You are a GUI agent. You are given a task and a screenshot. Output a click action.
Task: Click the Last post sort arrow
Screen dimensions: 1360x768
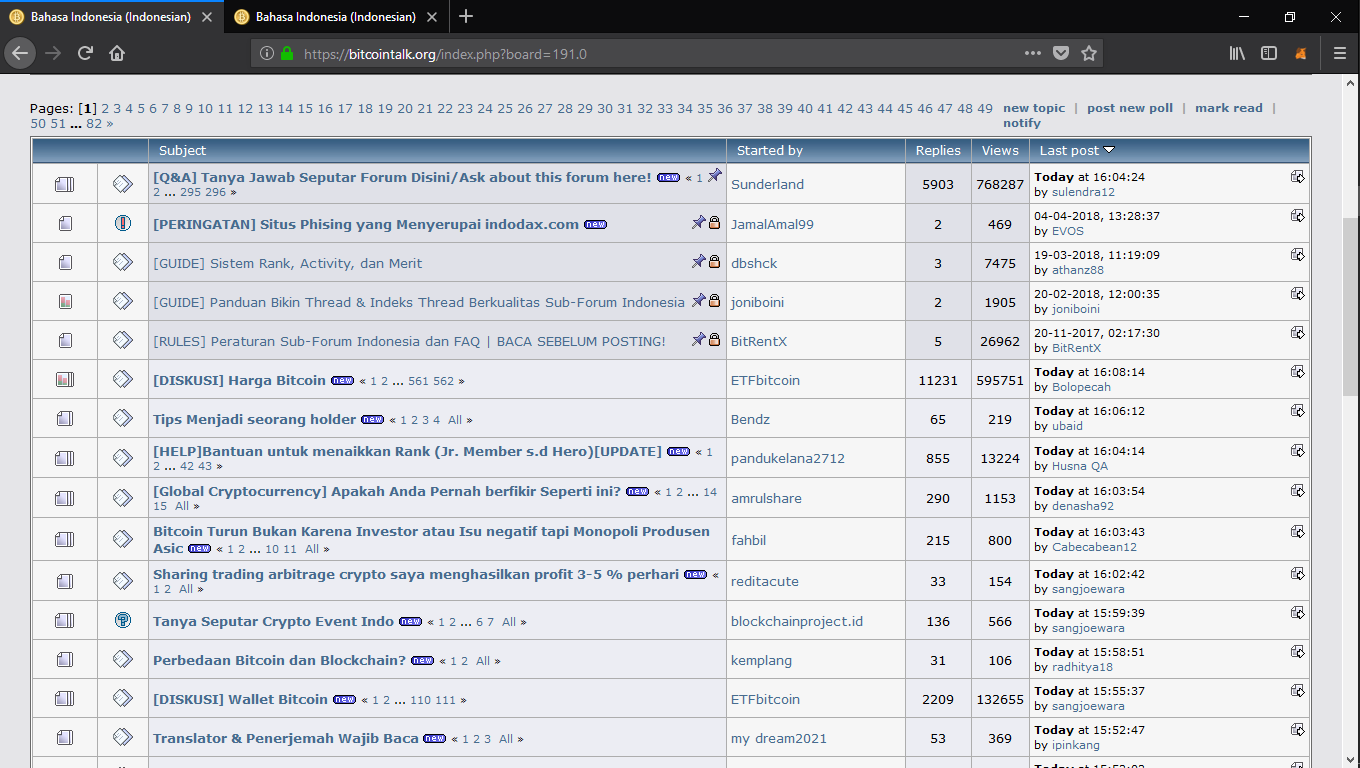pos(1109,150)
